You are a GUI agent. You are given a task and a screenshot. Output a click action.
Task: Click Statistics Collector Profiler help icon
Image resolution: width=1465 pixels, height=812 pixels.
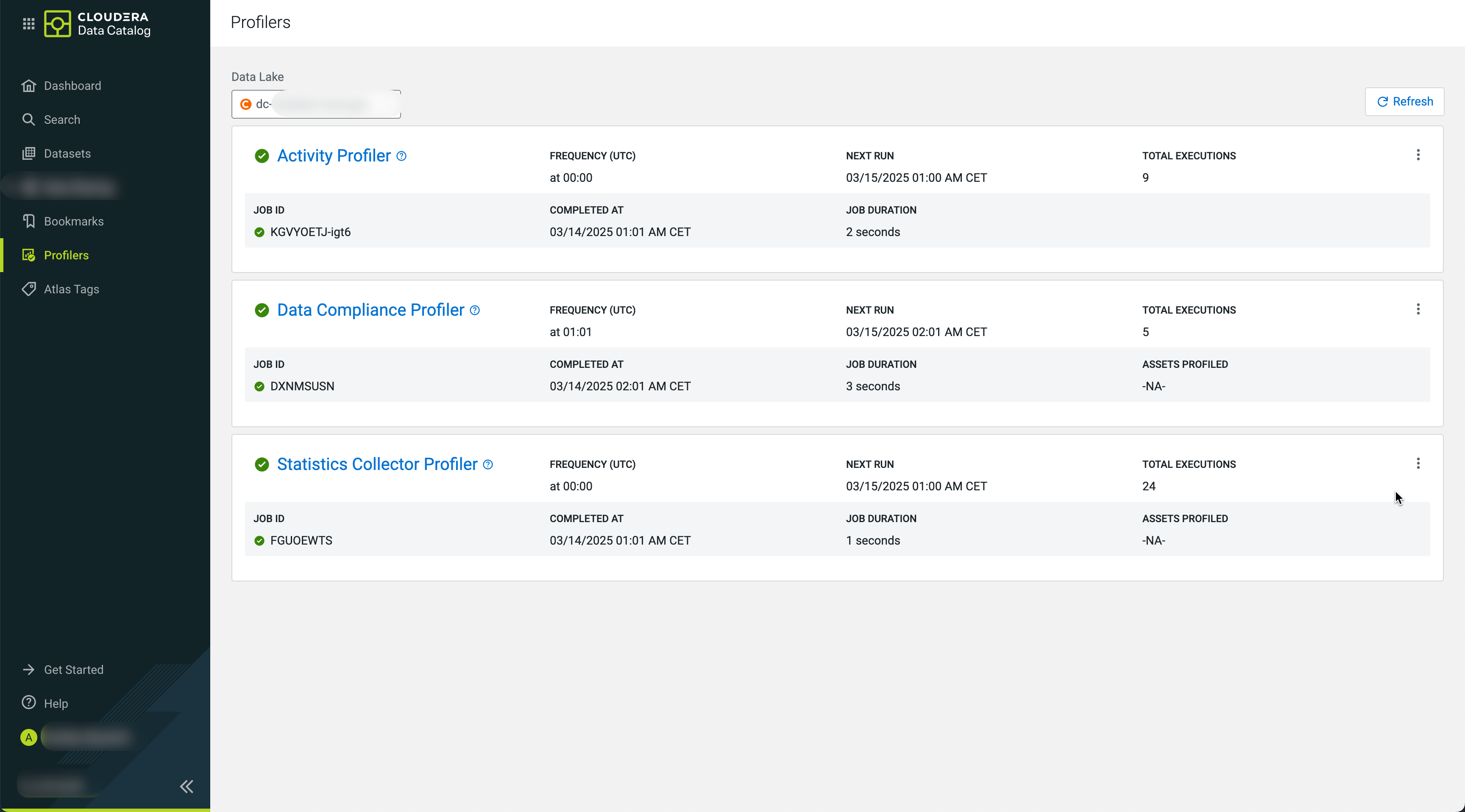coord(488,464)
